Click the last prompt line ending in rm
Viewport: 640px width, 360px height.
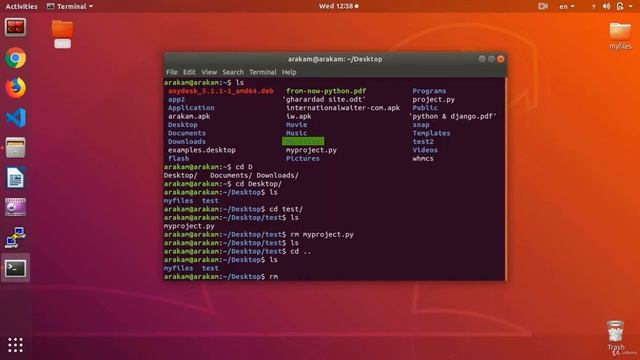(221, 277)
